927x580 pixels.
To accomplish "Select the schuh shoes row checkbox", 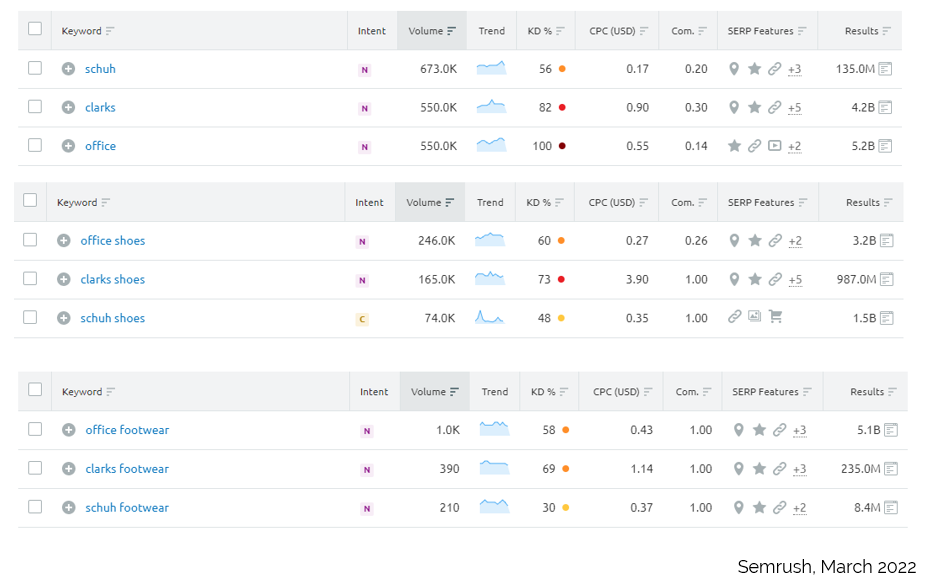I will (30, 317).
